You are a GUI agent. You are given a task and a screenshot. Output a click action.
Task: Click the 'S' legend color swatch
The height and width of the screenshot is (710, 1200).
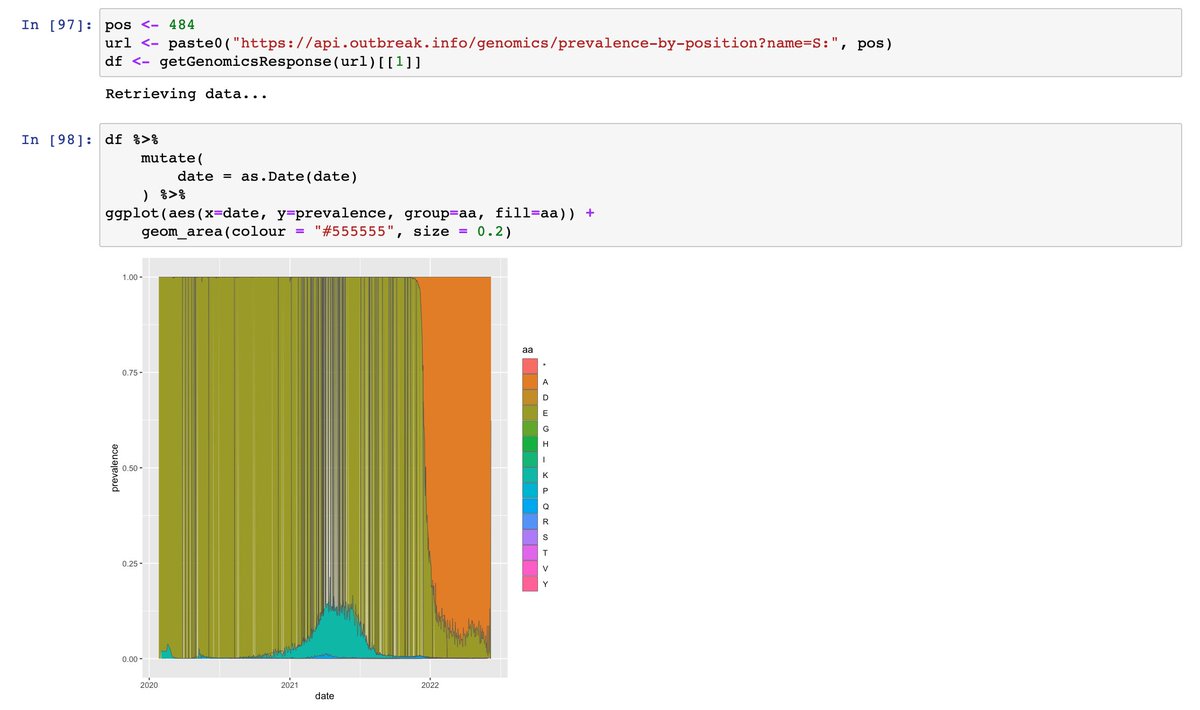(530, 537)
